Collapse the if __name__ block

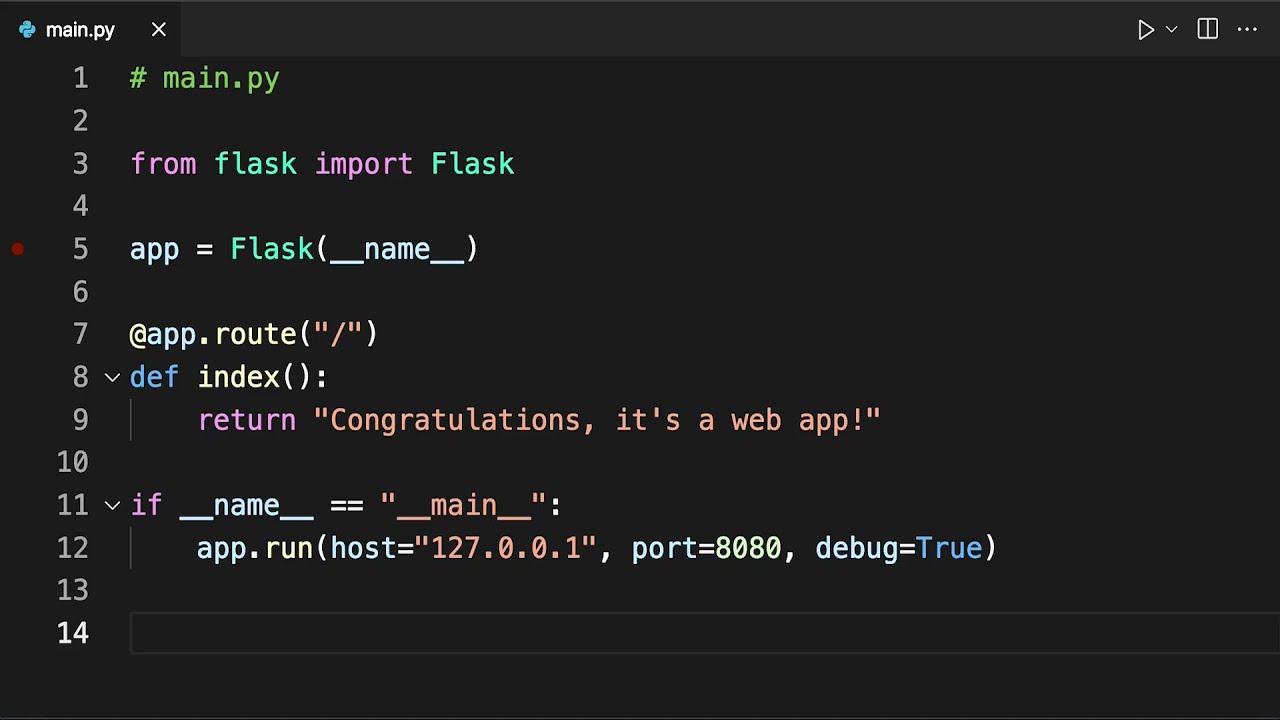coord(112,505)
